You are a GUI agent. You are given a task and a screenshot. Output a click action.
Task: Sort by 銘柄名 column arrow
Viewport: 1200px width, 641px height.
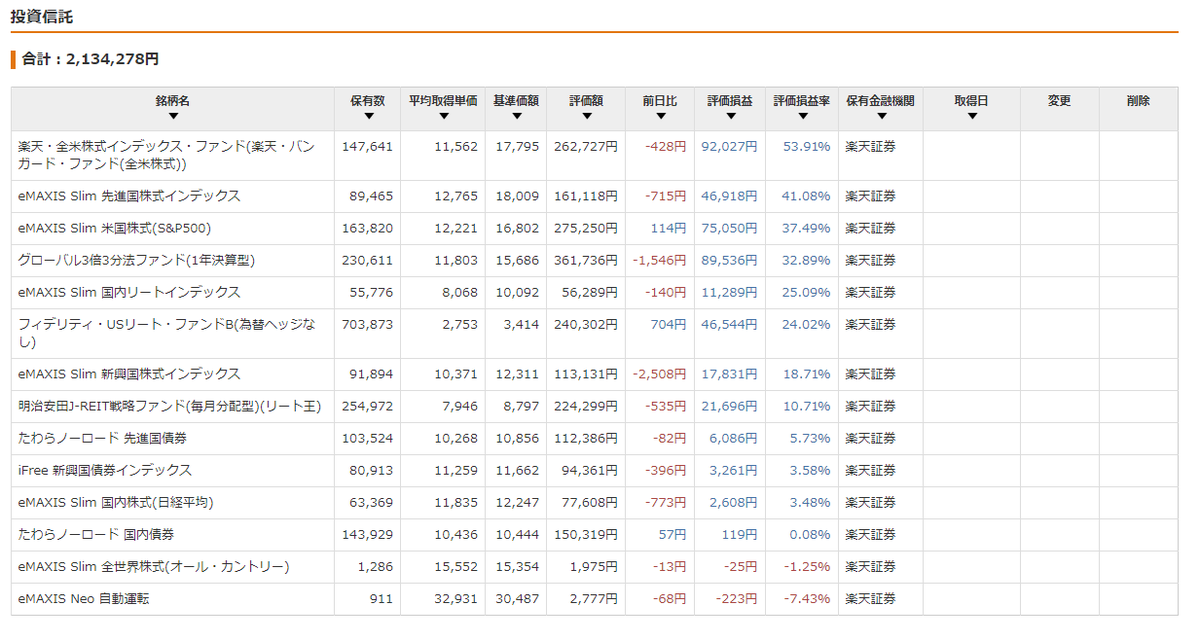pos(172,117)
